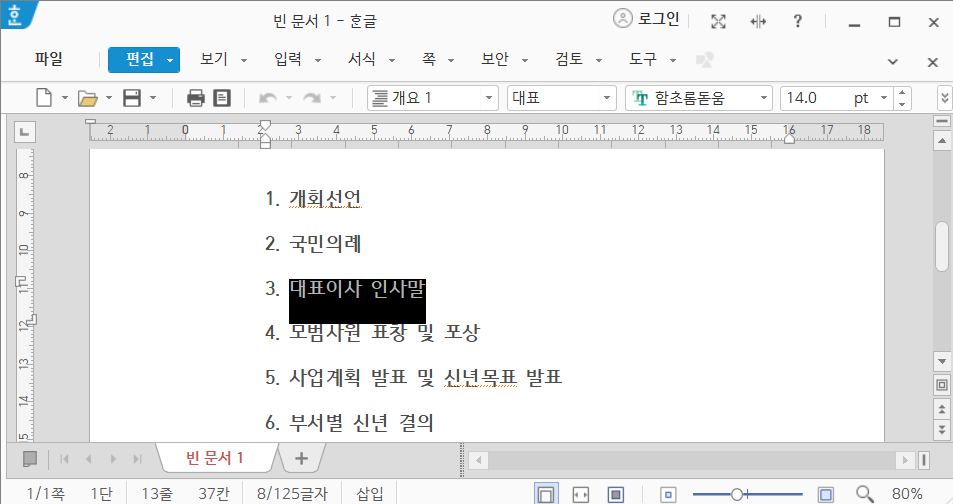Click vertical scrollbar down arrow
The width and height of the screenshot is (953, 504).
click(x=942, y=362)
